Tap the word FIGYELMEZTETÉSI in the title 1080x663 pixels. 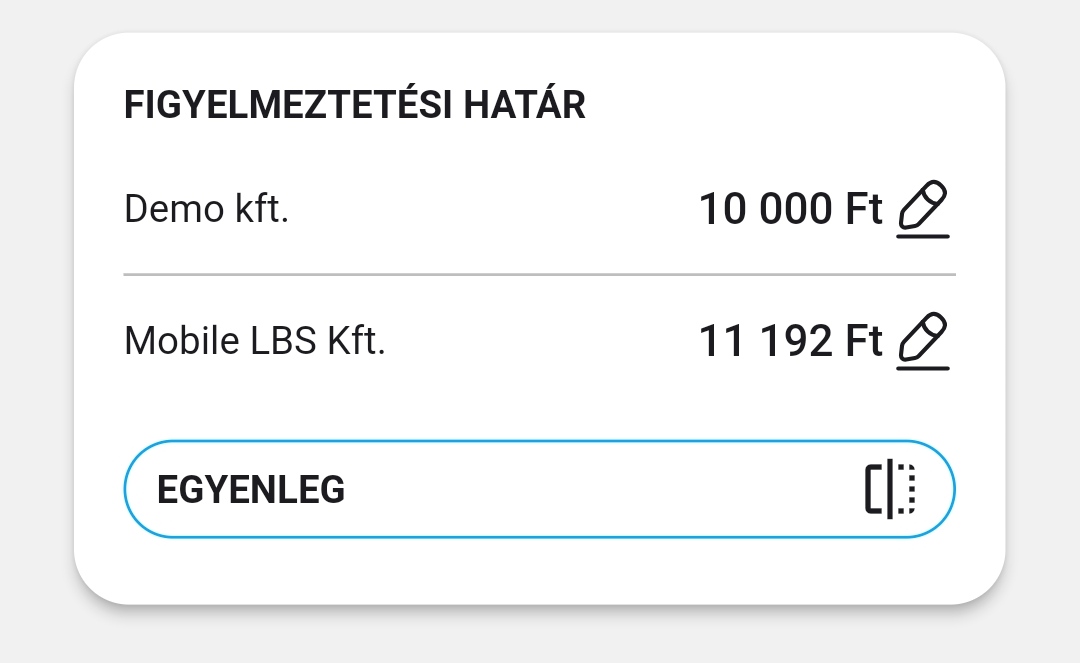click(288, 105)
